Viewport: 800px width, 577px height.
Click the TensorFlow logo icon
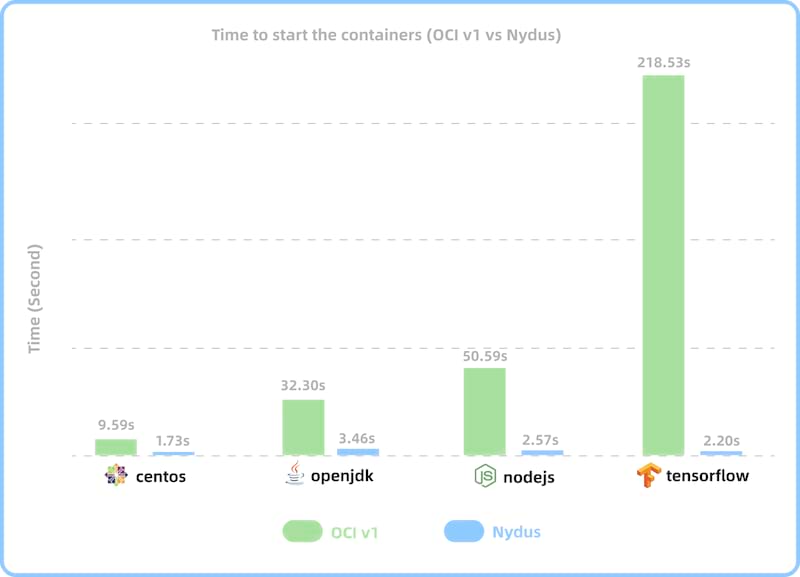(x=650, y=476)
